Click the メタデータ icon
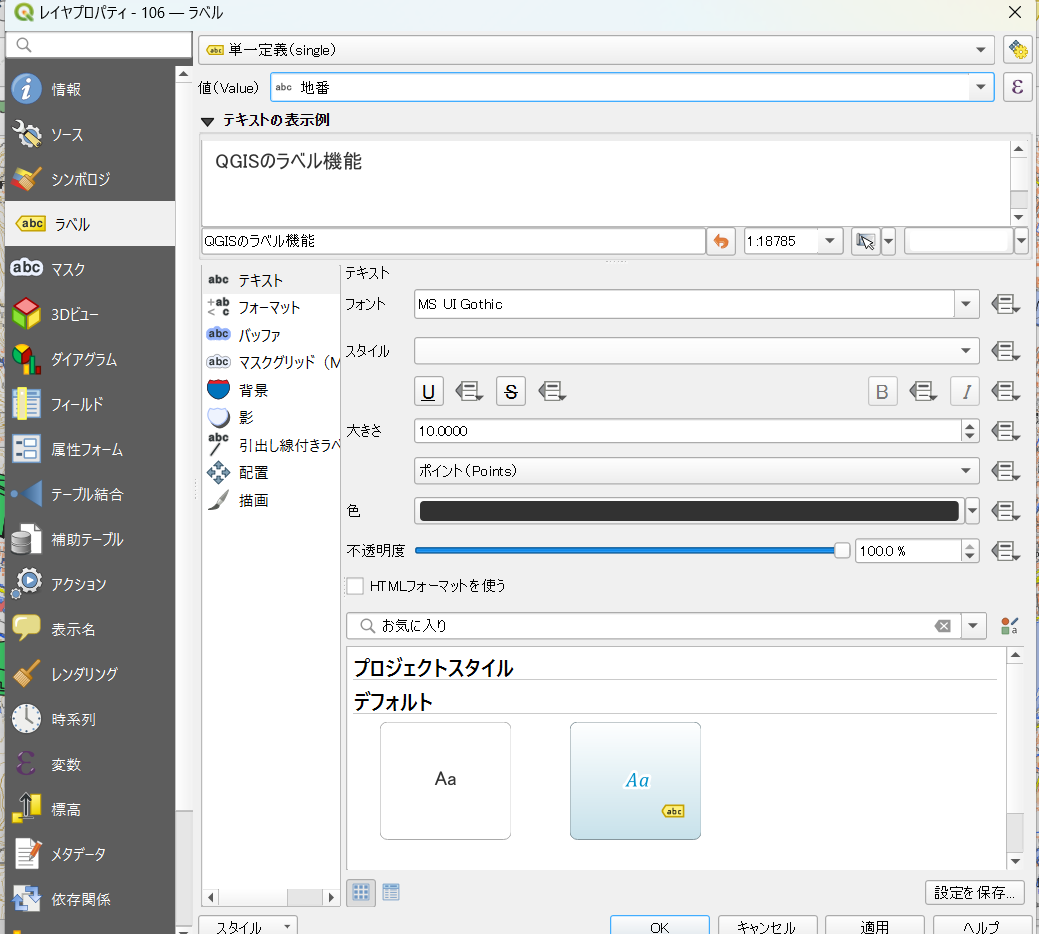 tap(26, 853)
